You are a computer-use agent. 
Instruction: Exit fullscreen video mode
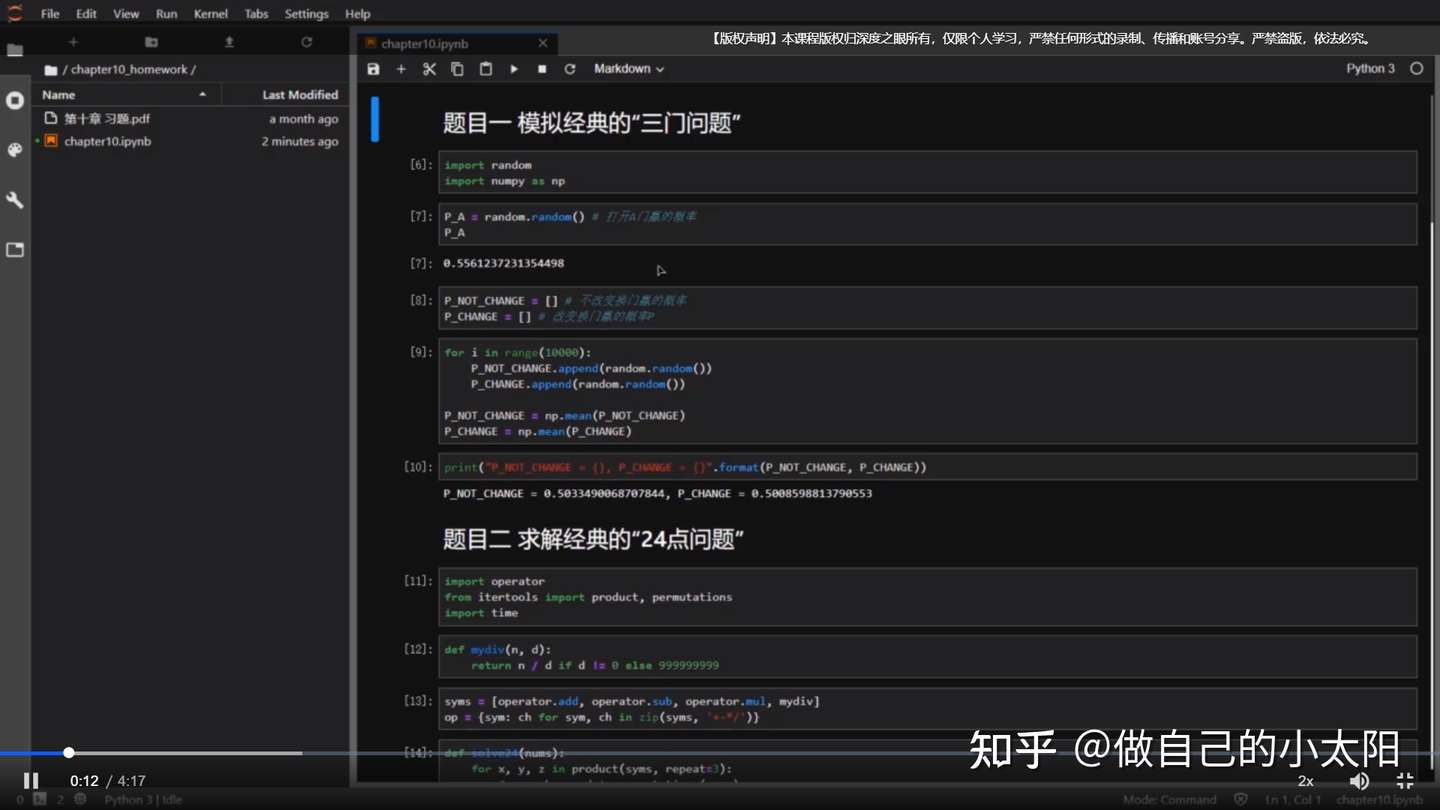pos(1405,781)
